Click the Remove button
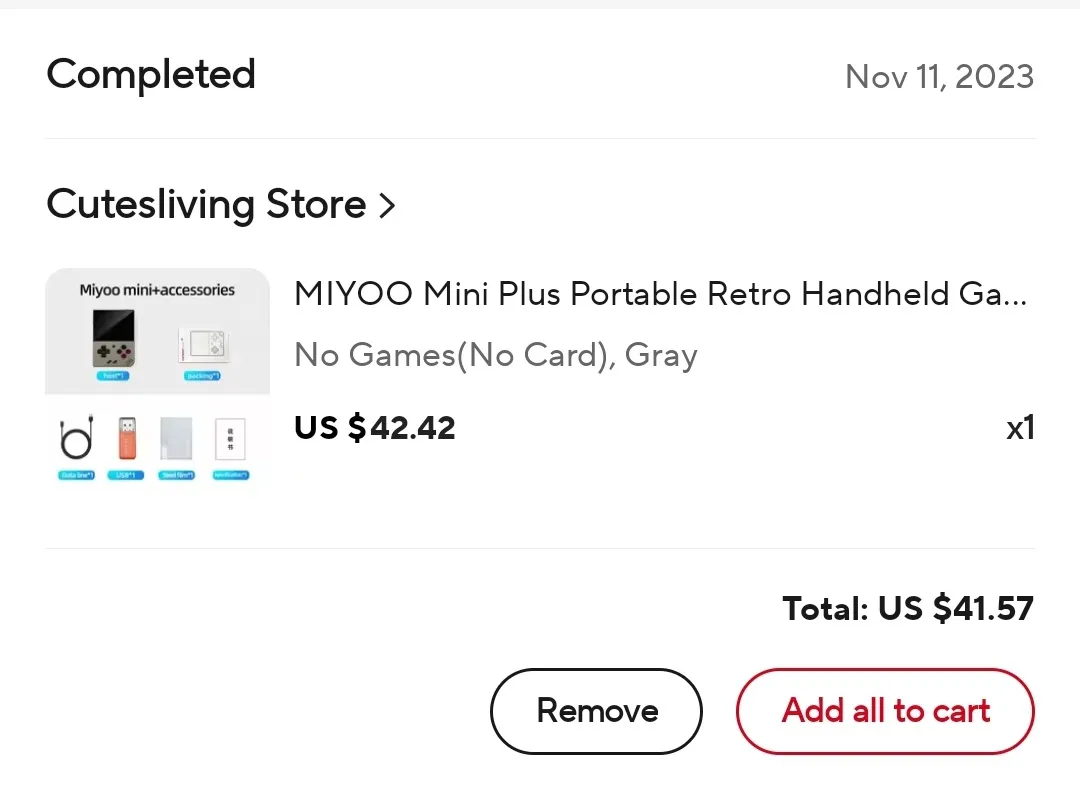 pos(596,711)
